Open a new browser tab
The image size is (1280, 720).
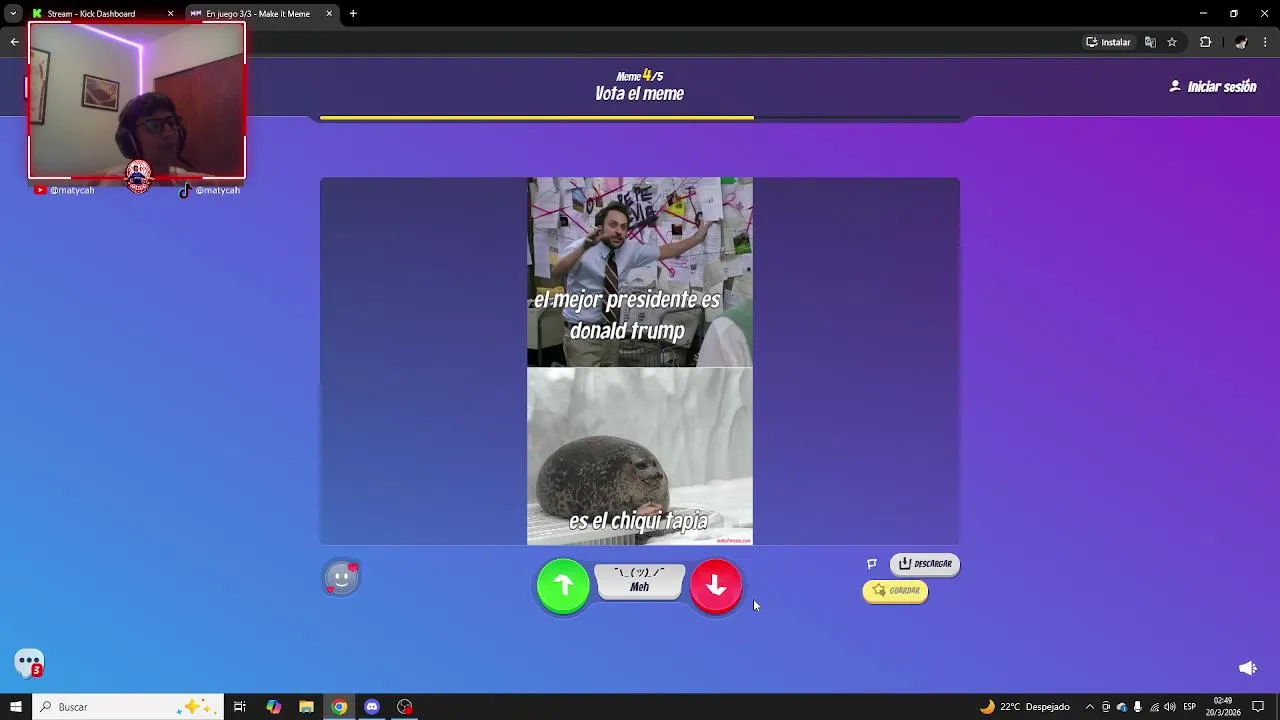coord(353,14)
